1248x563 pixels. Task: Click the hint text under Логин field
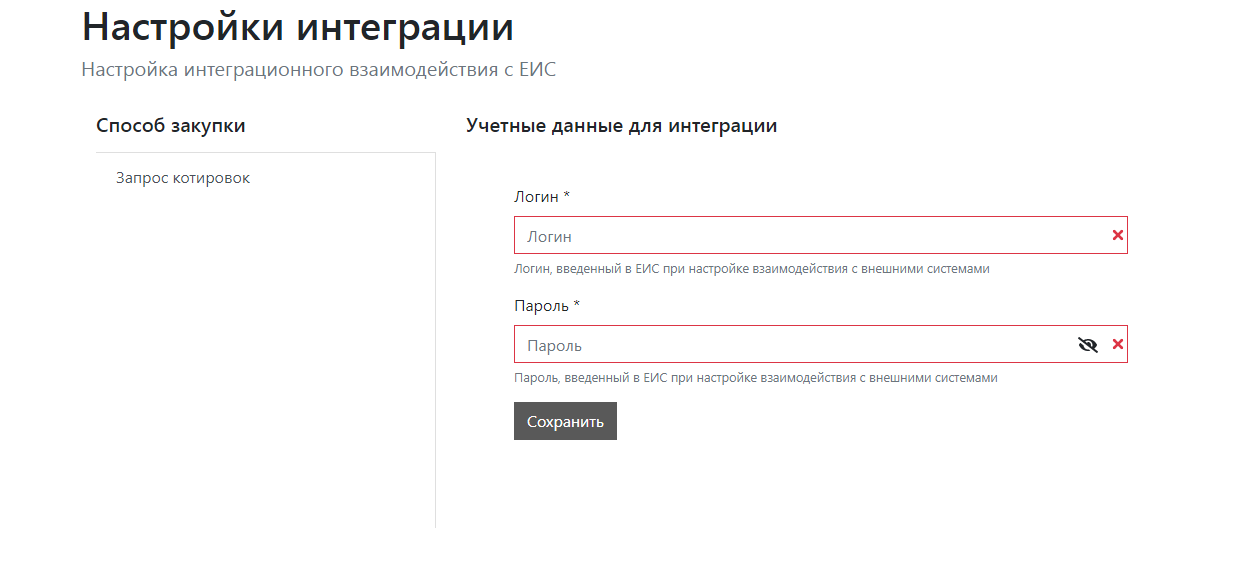[751, 269]
